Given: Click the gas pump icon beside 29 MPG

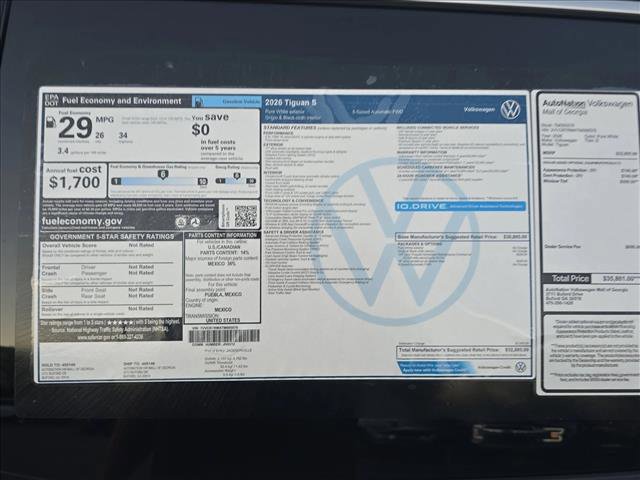Looking at the screenshot, I should point(50,122).
